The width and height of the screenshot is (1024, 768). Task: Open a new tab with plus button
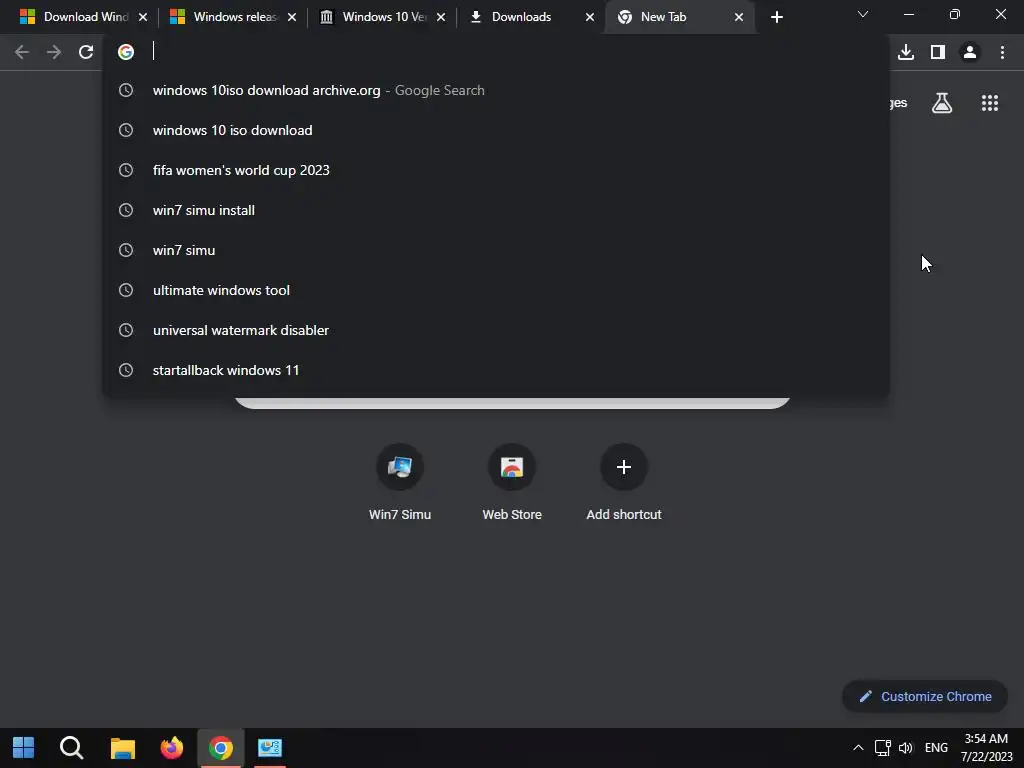(776, 18)
